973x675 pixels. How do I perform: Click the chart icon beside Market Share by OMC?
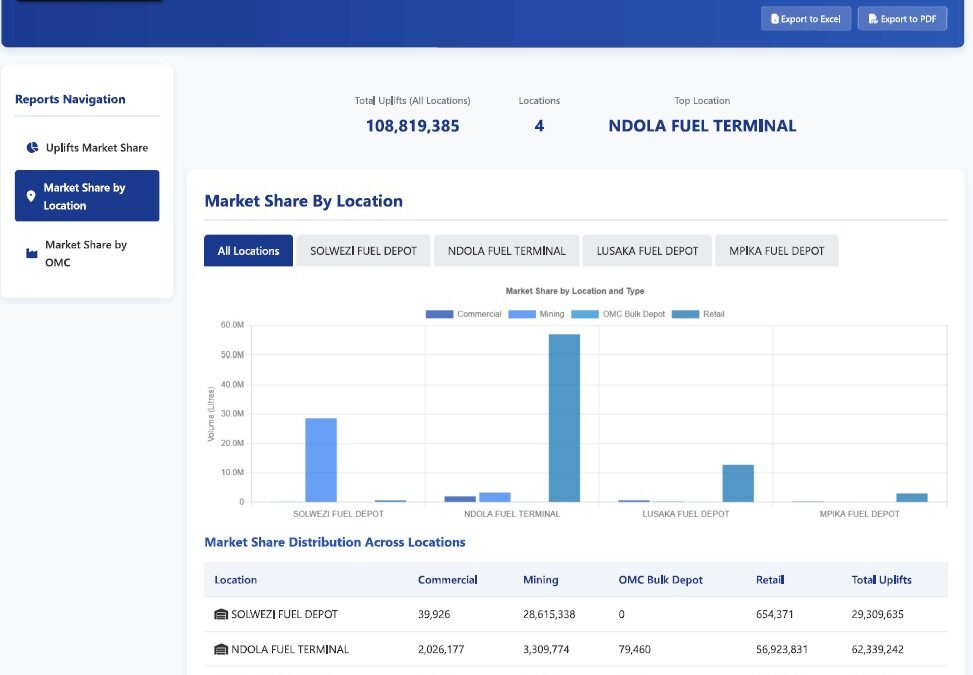pos(31,254)
